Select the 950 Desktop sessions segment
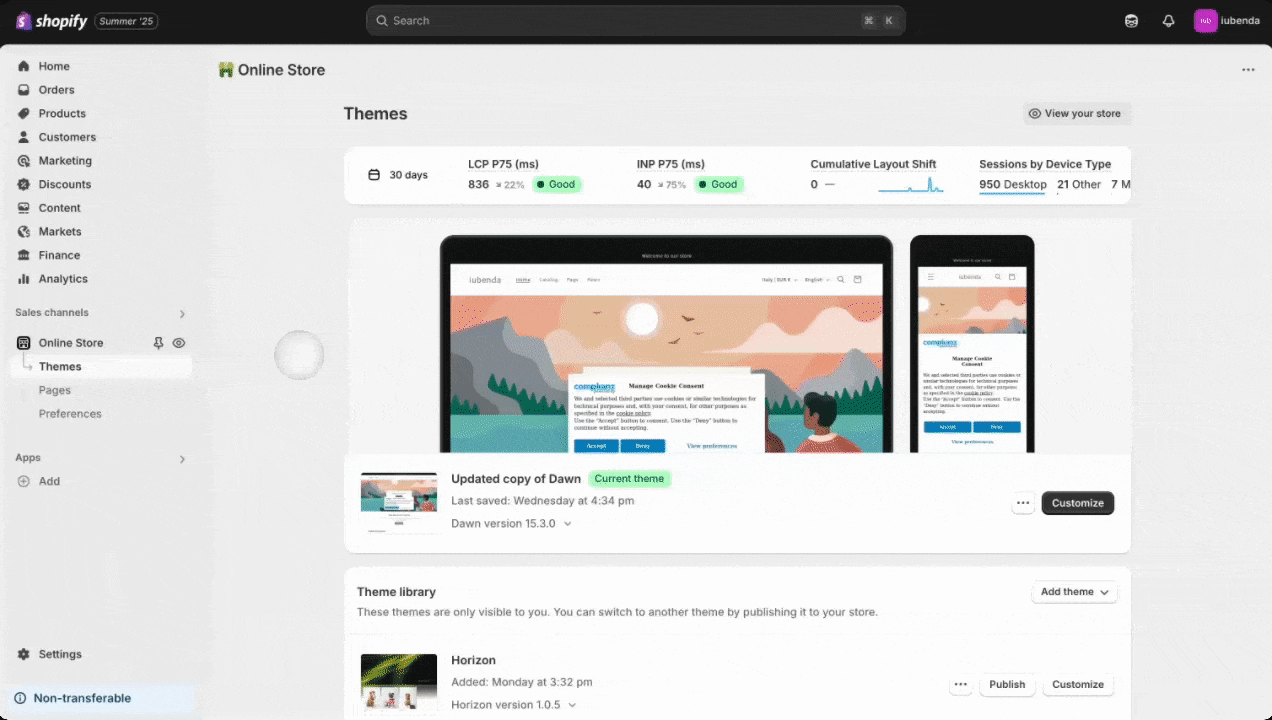 pos(1013,185)
